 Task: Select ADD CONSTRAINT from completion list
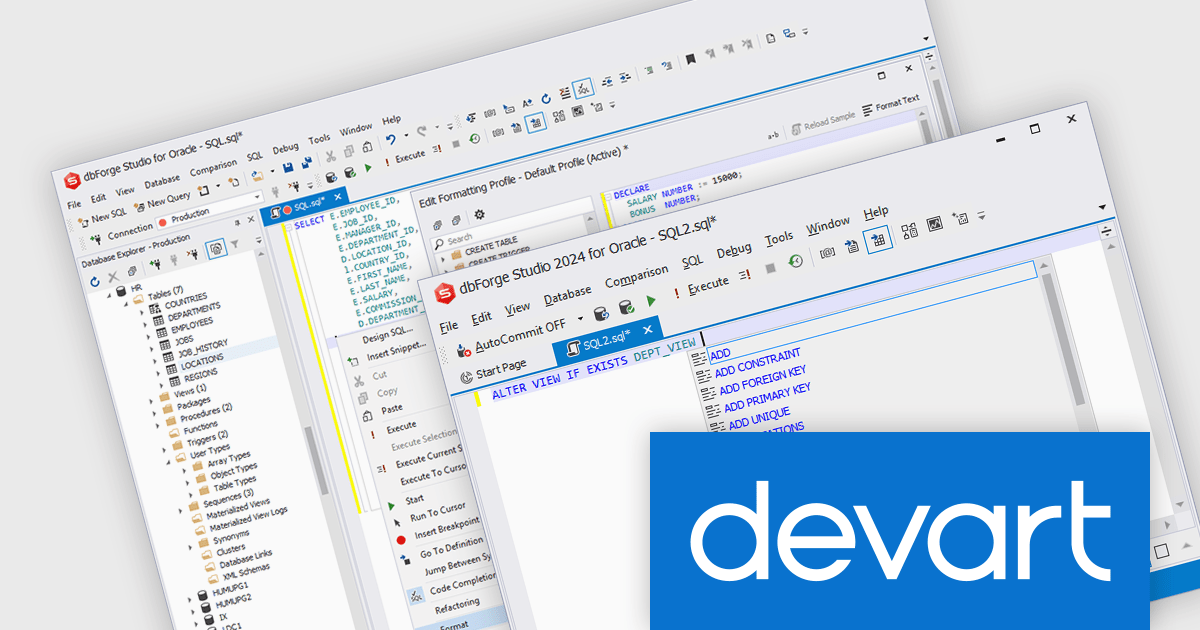pyautogui.click(x=758, y=362)
